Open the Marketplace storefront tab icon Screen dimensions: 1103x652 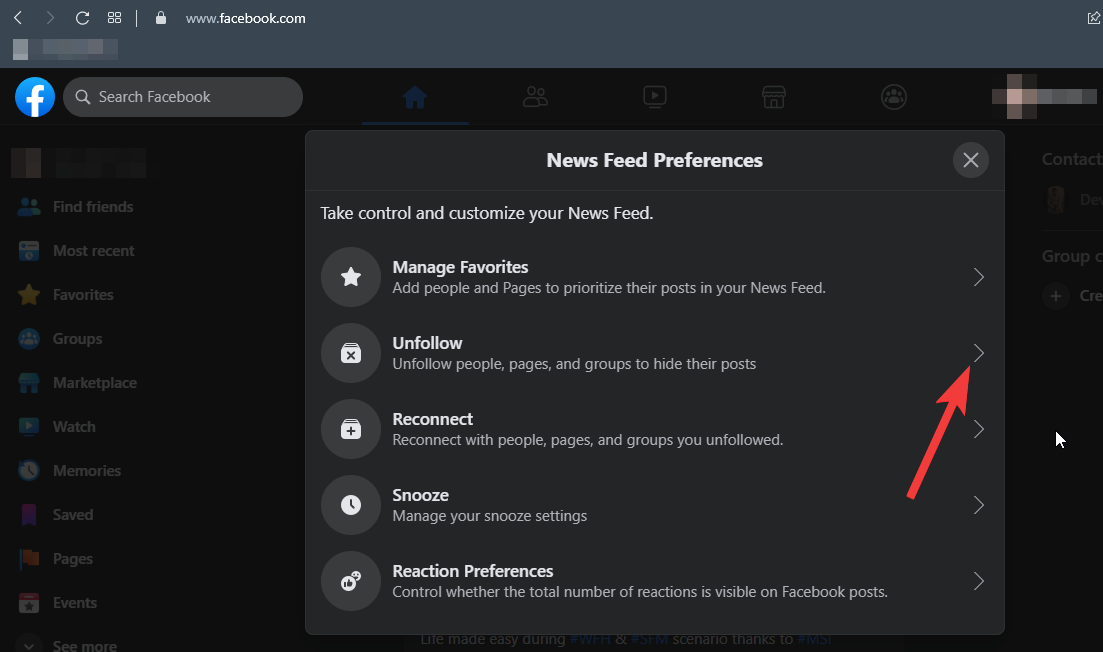773,97
